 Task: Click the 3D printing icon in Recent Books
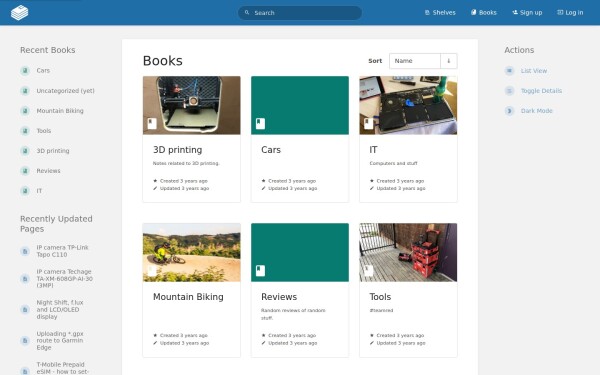(25, 151)
